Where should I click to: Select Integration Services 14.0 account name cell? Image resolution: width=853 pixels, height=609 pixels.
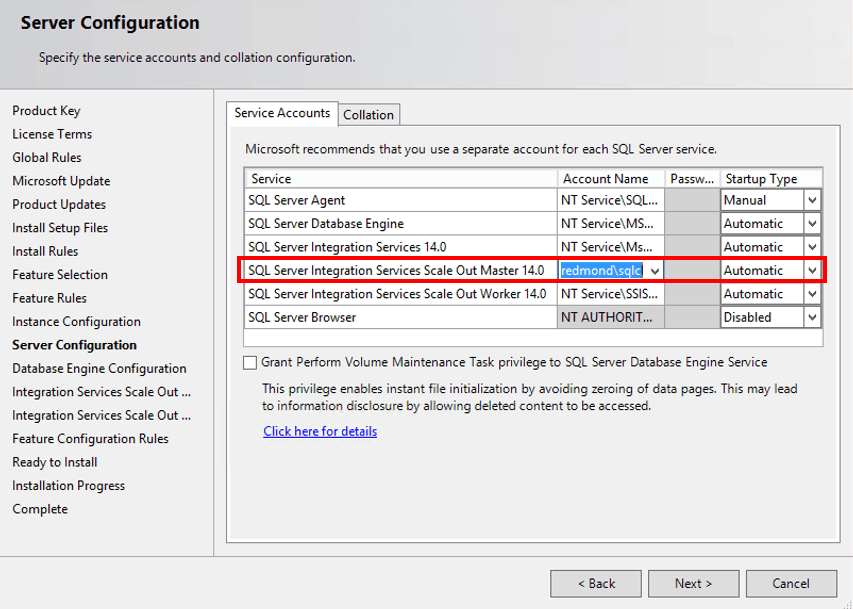(610, 247)
